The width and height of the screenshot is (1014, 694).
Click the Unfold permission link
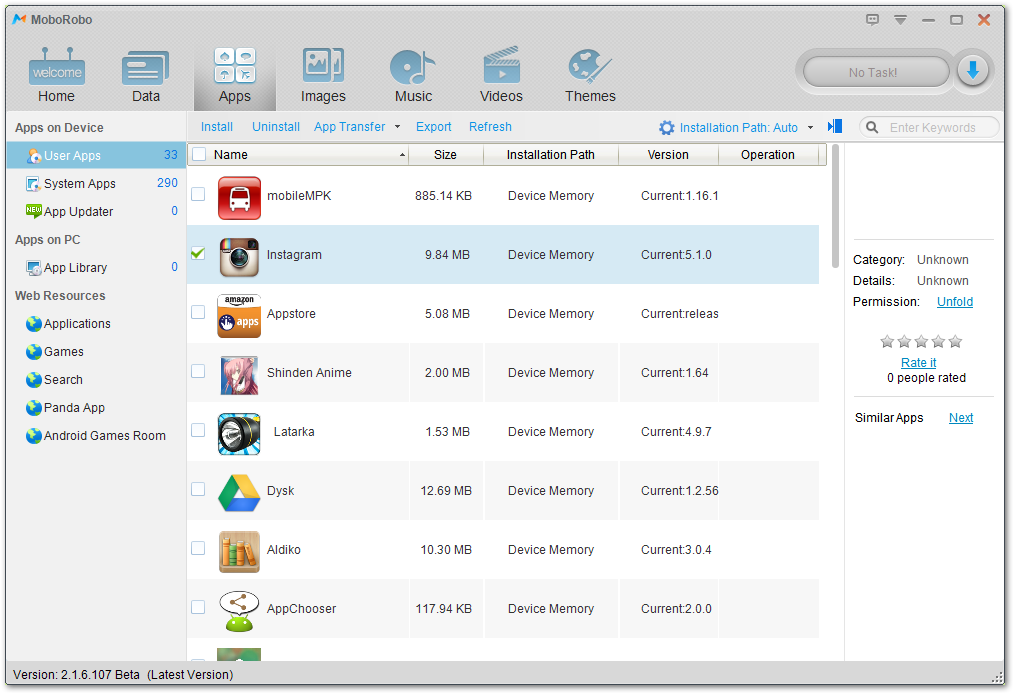point(955,302)
